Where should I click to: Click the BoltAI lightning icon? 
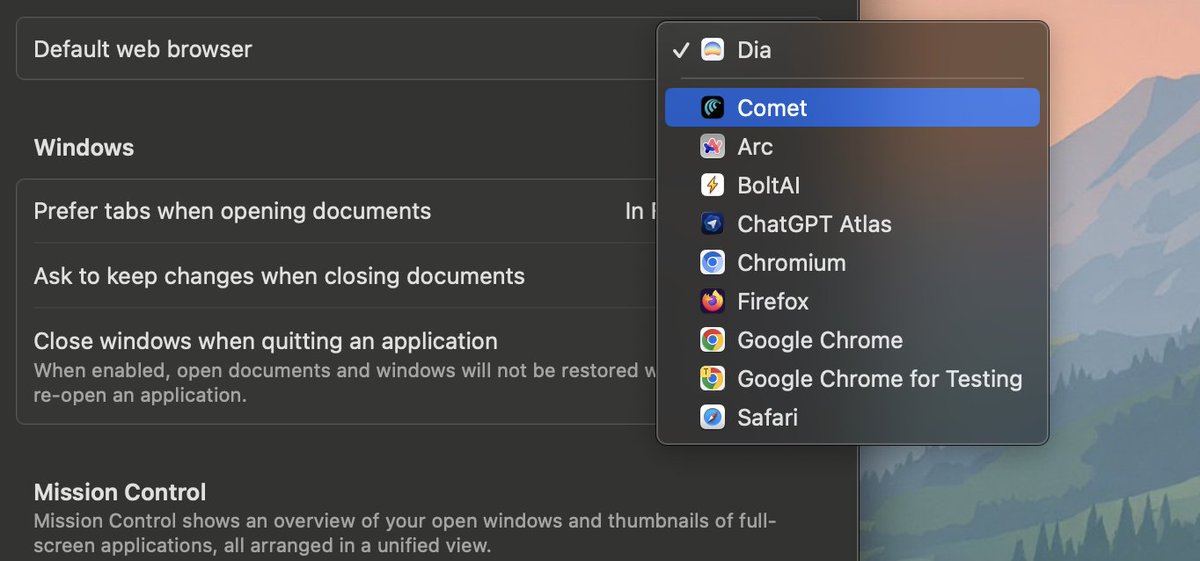[x=712, y=185]
